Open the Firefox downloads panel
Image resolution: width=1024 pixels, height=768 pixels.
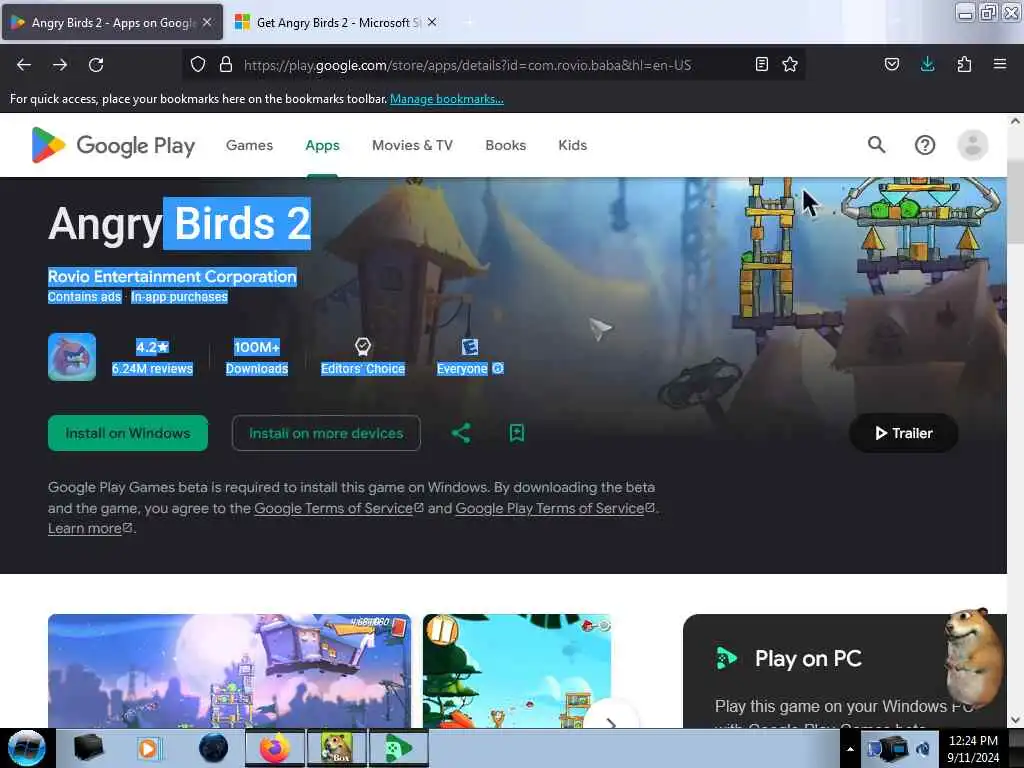coord(927,64)
